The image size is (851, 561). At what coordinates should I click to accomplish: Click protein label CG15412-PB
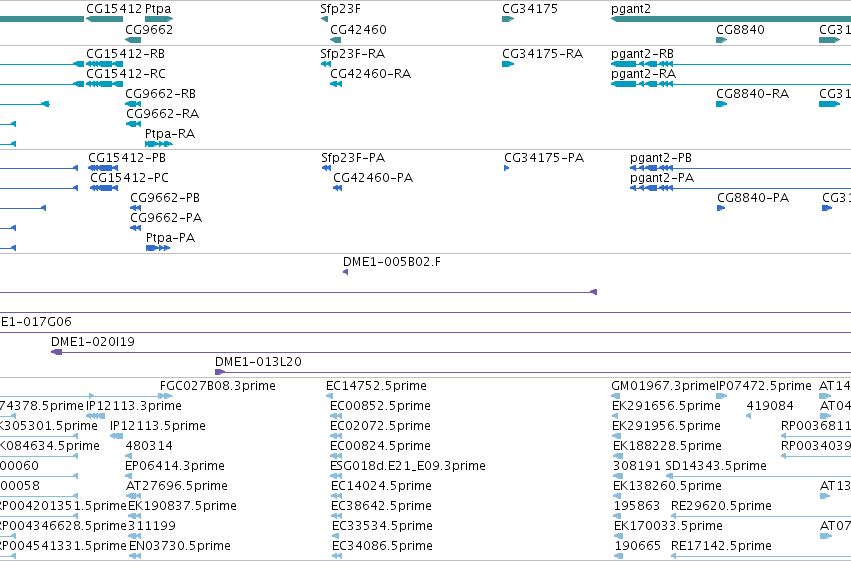127,158
